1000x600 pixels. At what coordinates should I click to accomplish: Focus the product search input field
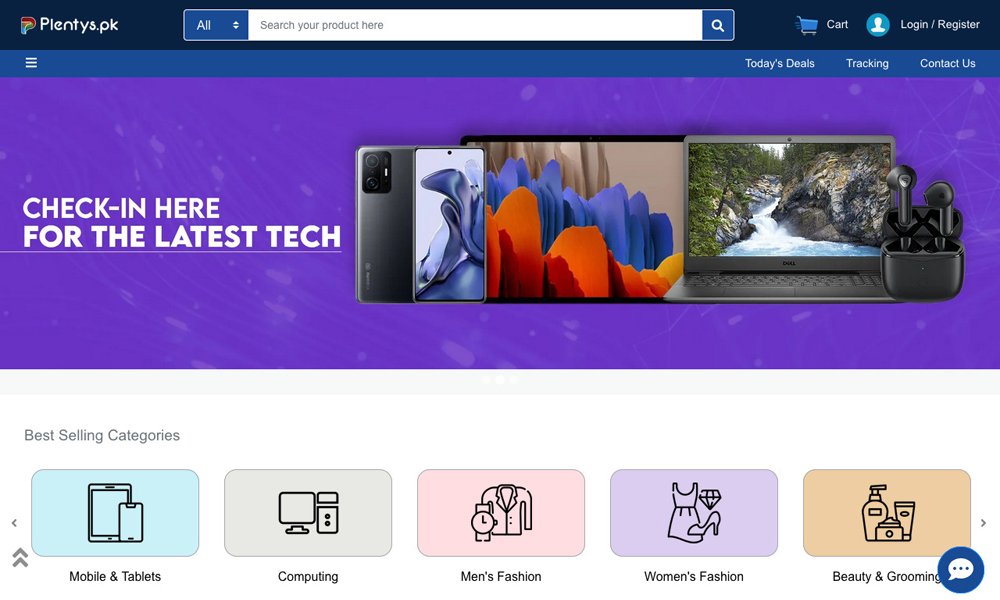tap(475, 25)
